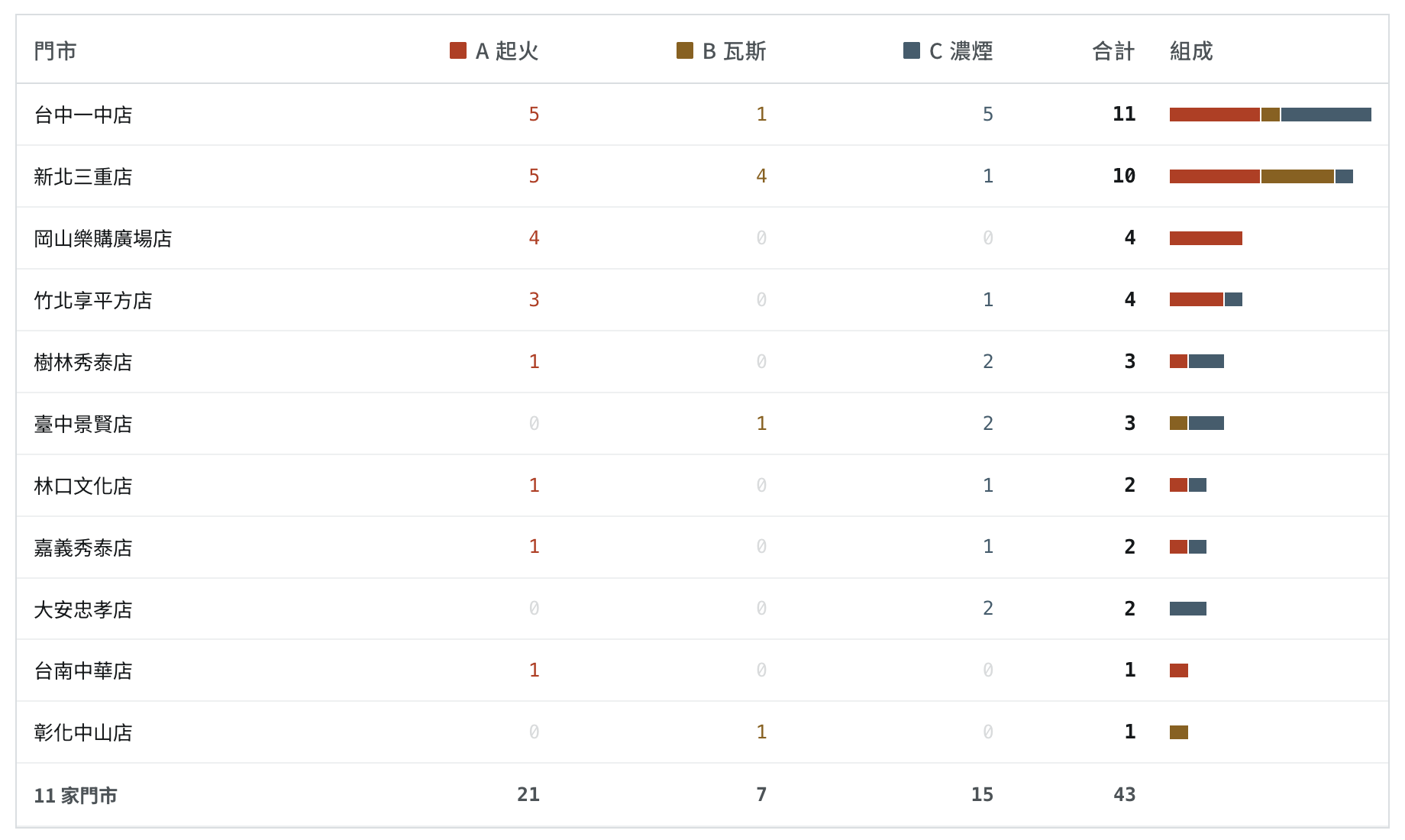Click the 臺中景賢店 store name
This screenshot has width=1405, height=840.
[83, 424]
